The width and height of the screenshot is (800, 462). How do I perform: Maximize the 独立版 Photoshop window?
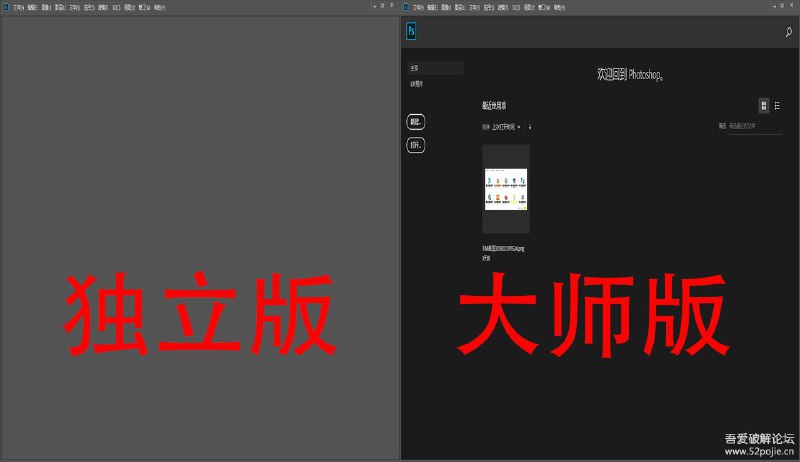click(x=383, y=6)
